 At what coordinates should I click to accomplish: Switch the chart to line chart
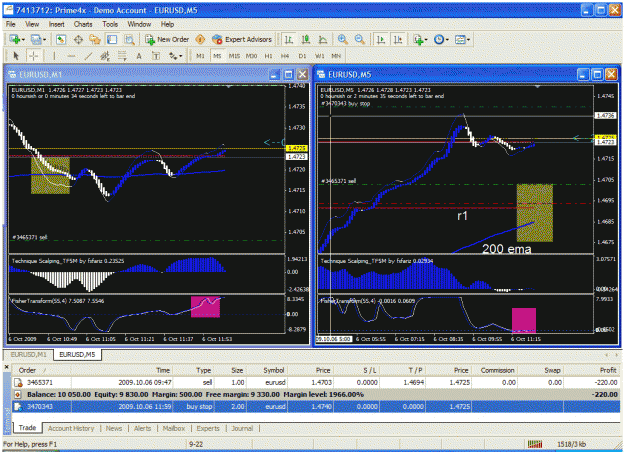[x=322, y=39]
